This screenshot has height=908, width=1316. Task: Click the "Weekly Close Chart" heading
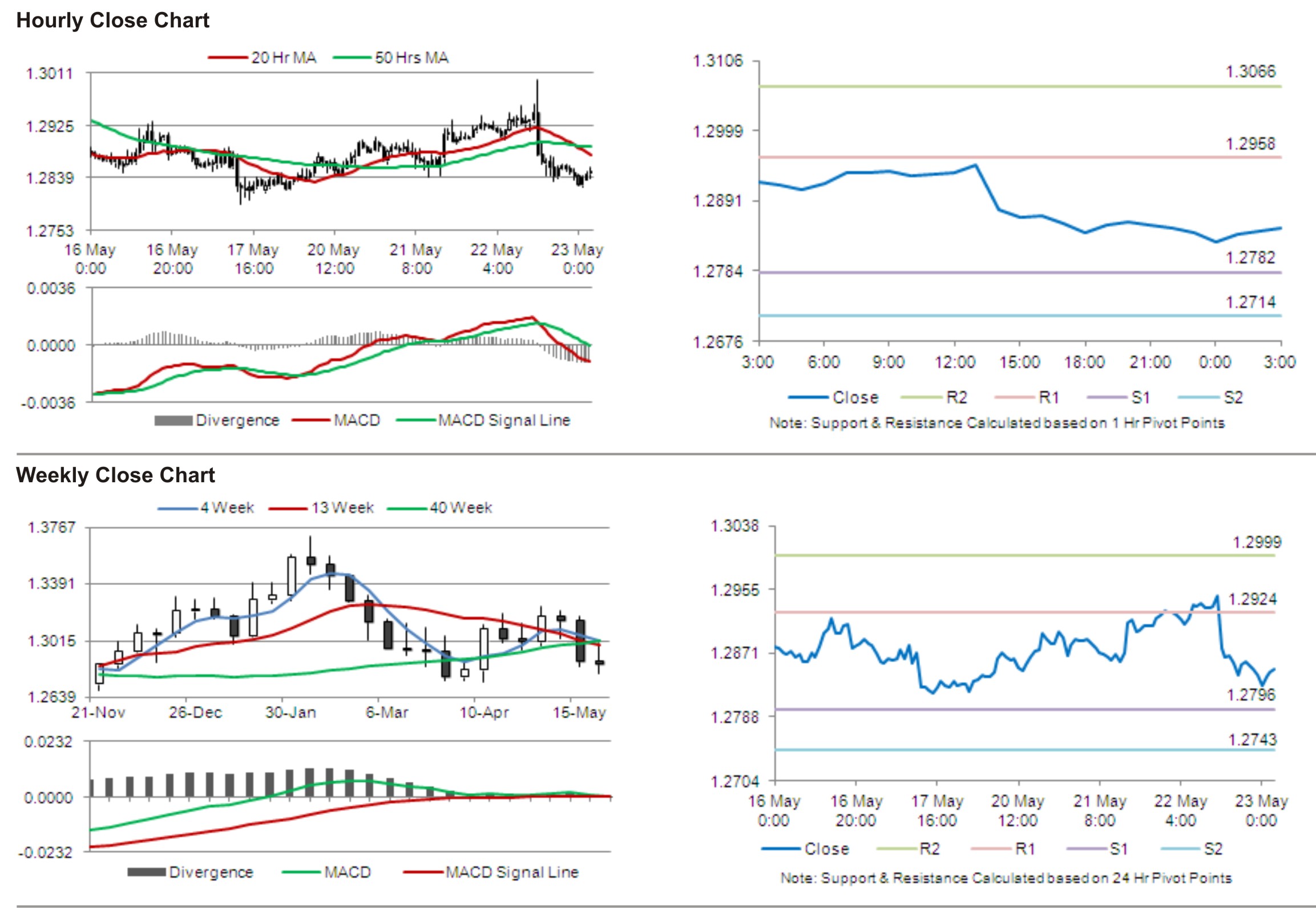[x=115, y=475]
